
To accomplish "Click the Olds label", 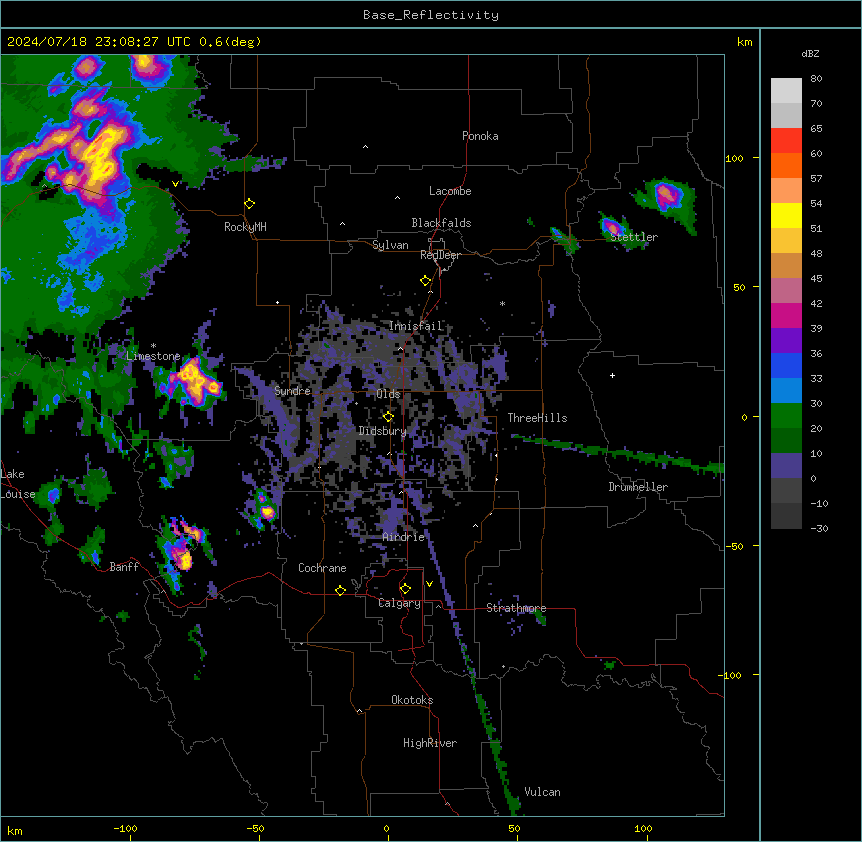I will click(388, 394).
